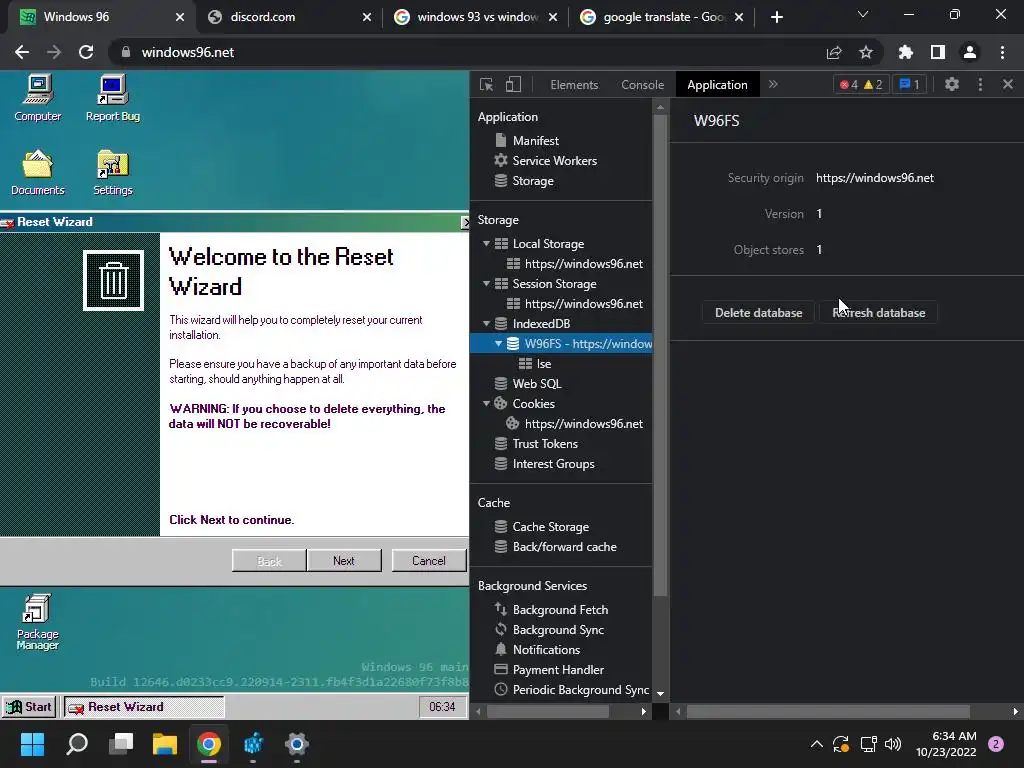
Task: Switch to the discord.com browser tab
Action: (288, 17)
